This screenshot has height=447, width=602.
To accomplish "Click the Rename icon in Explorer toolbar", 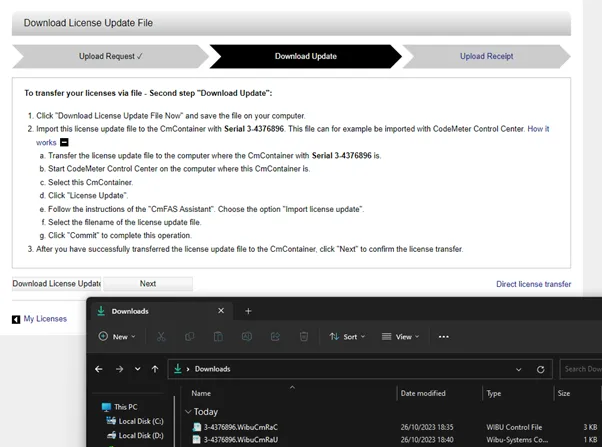I will pyautogui.click(x=246, y=337).
